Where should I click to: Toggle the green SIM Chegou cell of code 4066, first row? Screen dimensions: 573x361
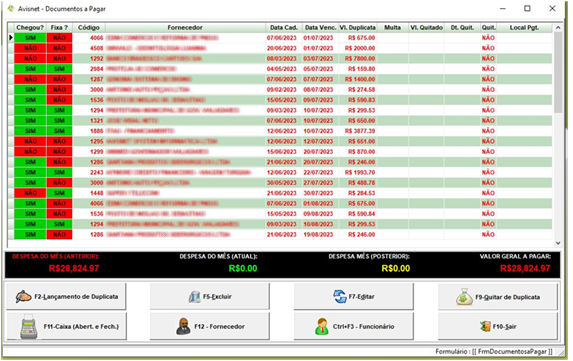(x=30, y=38)
